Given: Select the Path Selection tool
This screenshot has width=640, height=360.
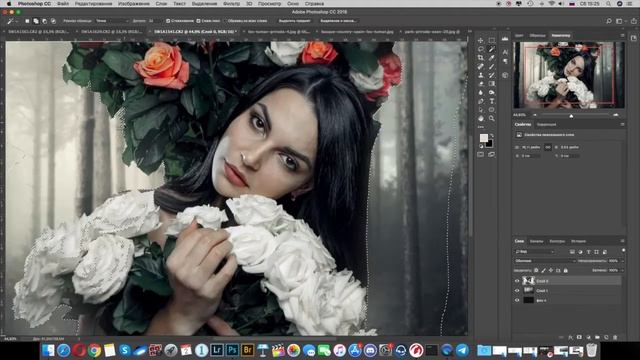Looking at the screenshot, I should pos(480,109).
